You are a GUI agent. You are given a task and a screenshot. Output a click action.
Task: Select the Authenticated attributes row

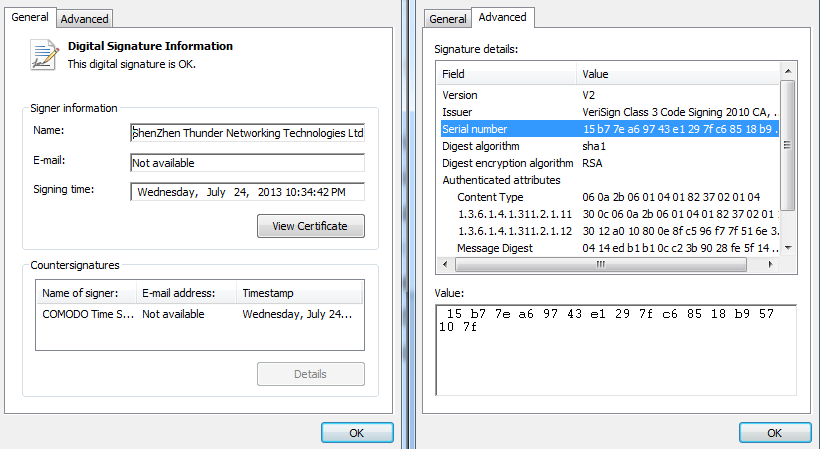pyautogui.click(x=608, y=180)
